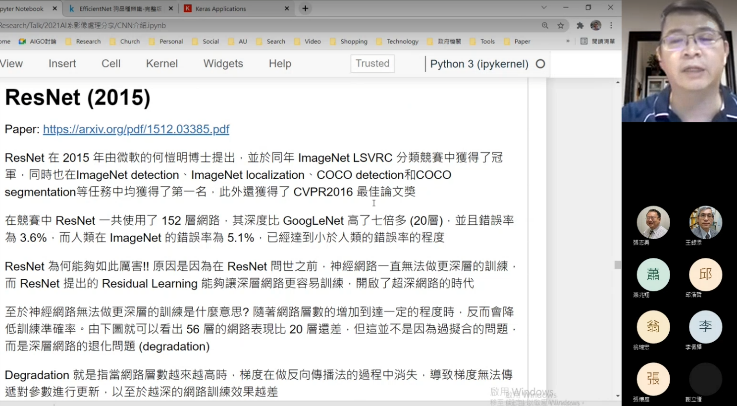
Task: Click the browser profile avatar icon
Action: coord(596,25)
